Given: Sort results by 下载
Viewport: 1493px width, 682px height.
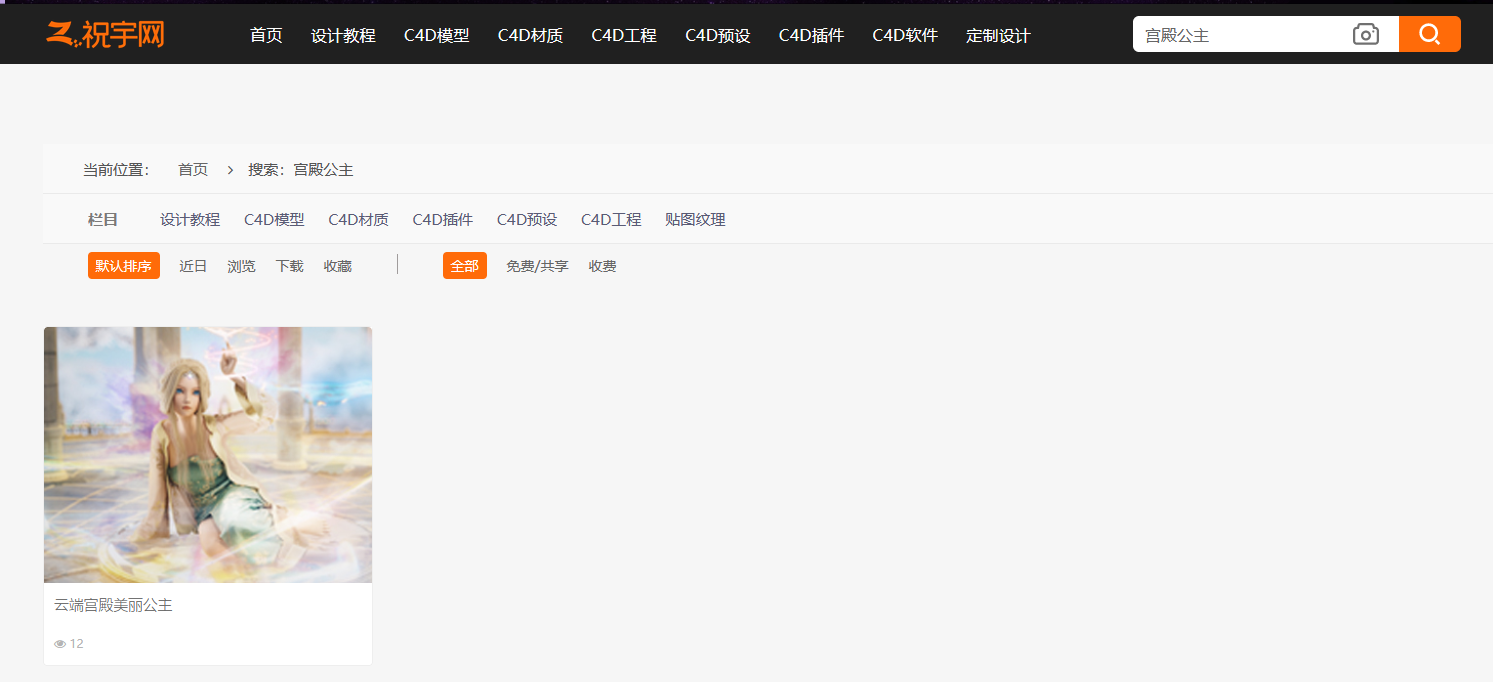Looking at the screenshot, I should point(289,266).
